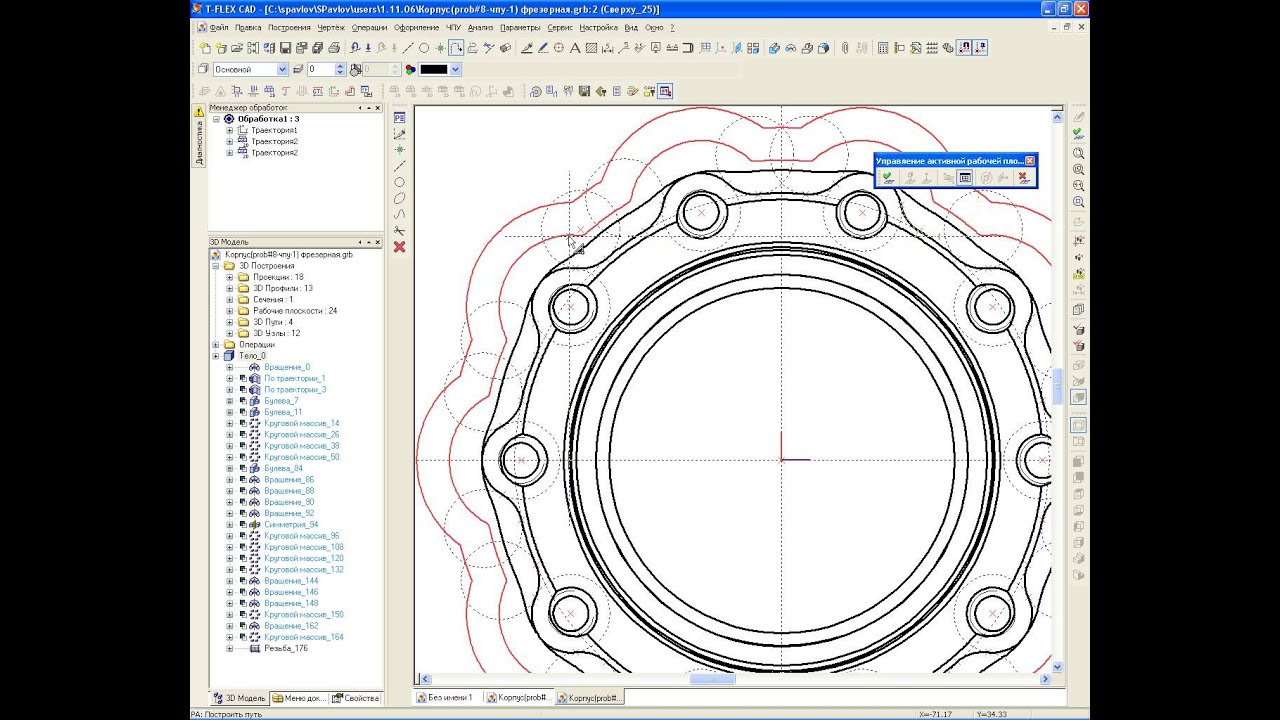Click the horizontal scrollbar thumb under drawing
Screen dimensions: 1280x720
click(712, 679)
